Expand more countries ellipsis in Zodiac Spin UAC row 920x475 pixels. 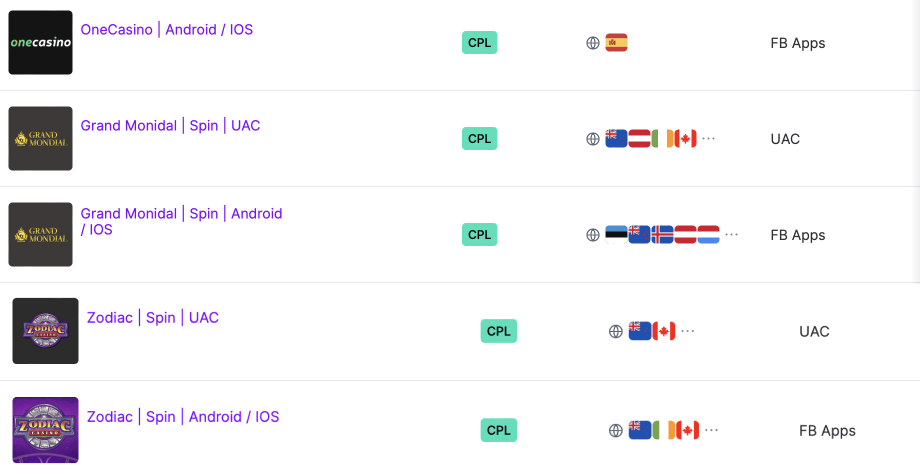[x=688, y=331]
